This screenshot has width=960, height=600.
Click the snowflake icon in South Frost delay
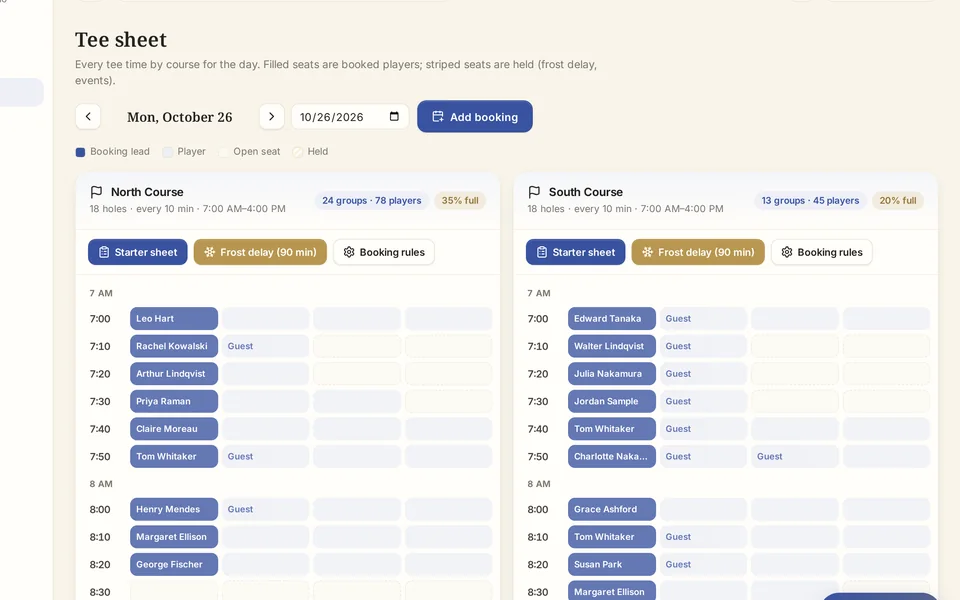click(647, 252)
